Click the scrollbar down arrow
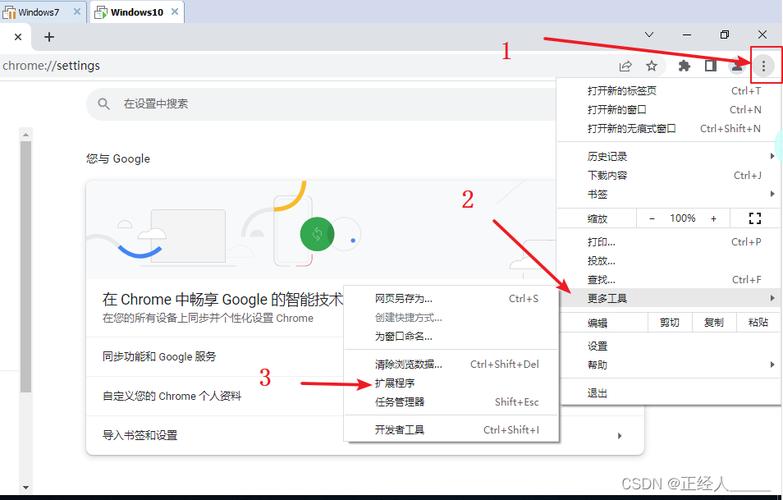Screen dimensions: 783x500 point(25,487)
